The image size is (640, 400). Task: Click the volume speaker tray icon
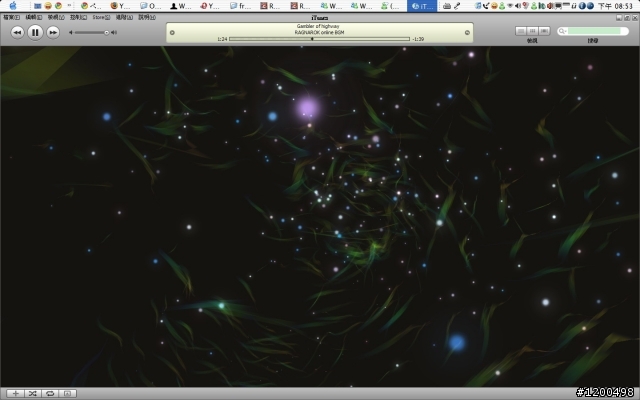pos(518,6)
